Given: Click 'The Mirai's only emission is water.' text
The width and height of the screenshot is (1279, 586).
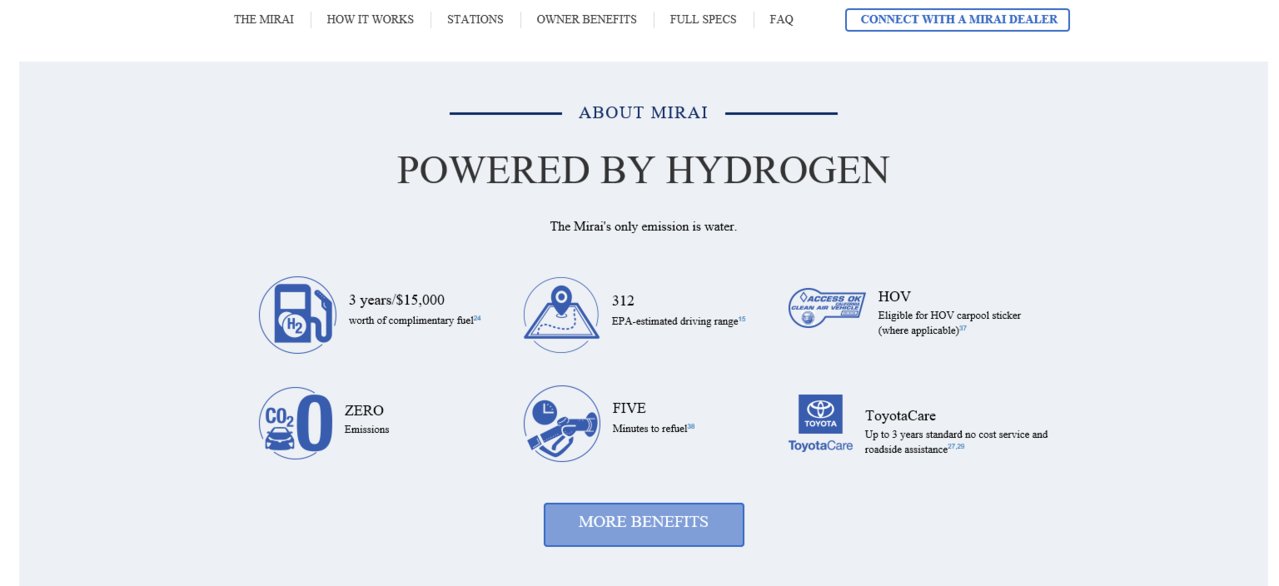Looking at the screenshot, I should coord(643,227).
